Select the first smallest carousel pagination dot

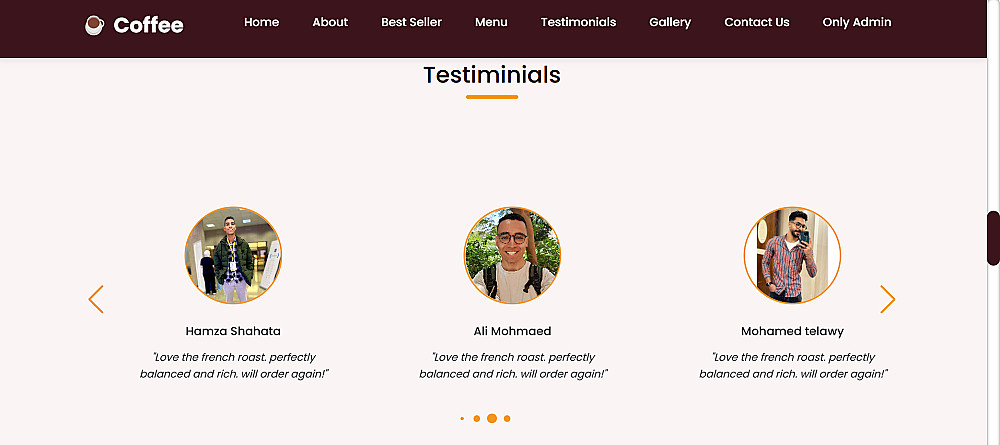462,418
